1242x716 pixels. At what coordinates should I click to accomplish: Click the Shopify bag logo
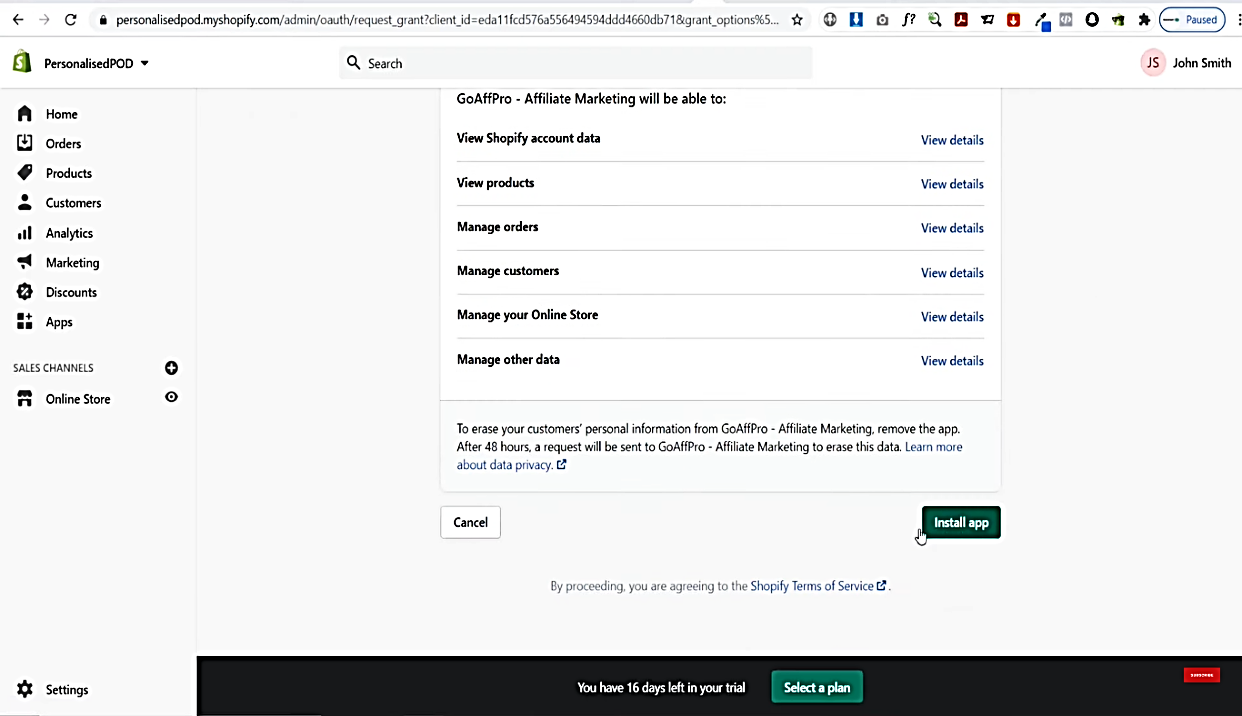pyautogui.click(x=22, y=62)
